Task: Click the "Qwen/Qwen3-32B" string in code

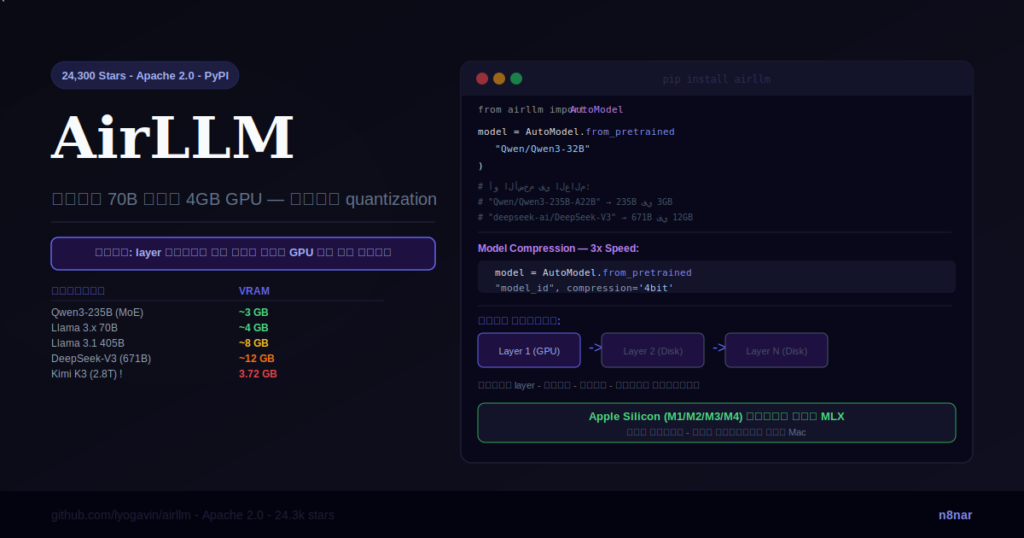Action: click(542, 149)
